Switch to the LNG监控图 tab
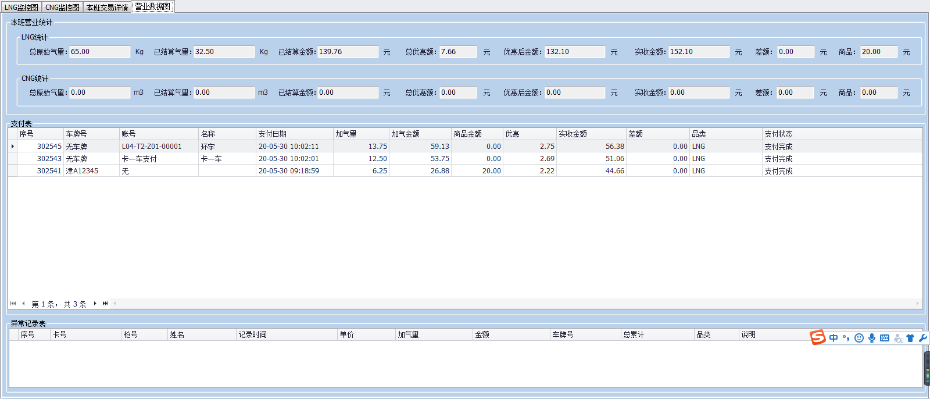The height and width of the screenshot is (399, 930). 21,7
